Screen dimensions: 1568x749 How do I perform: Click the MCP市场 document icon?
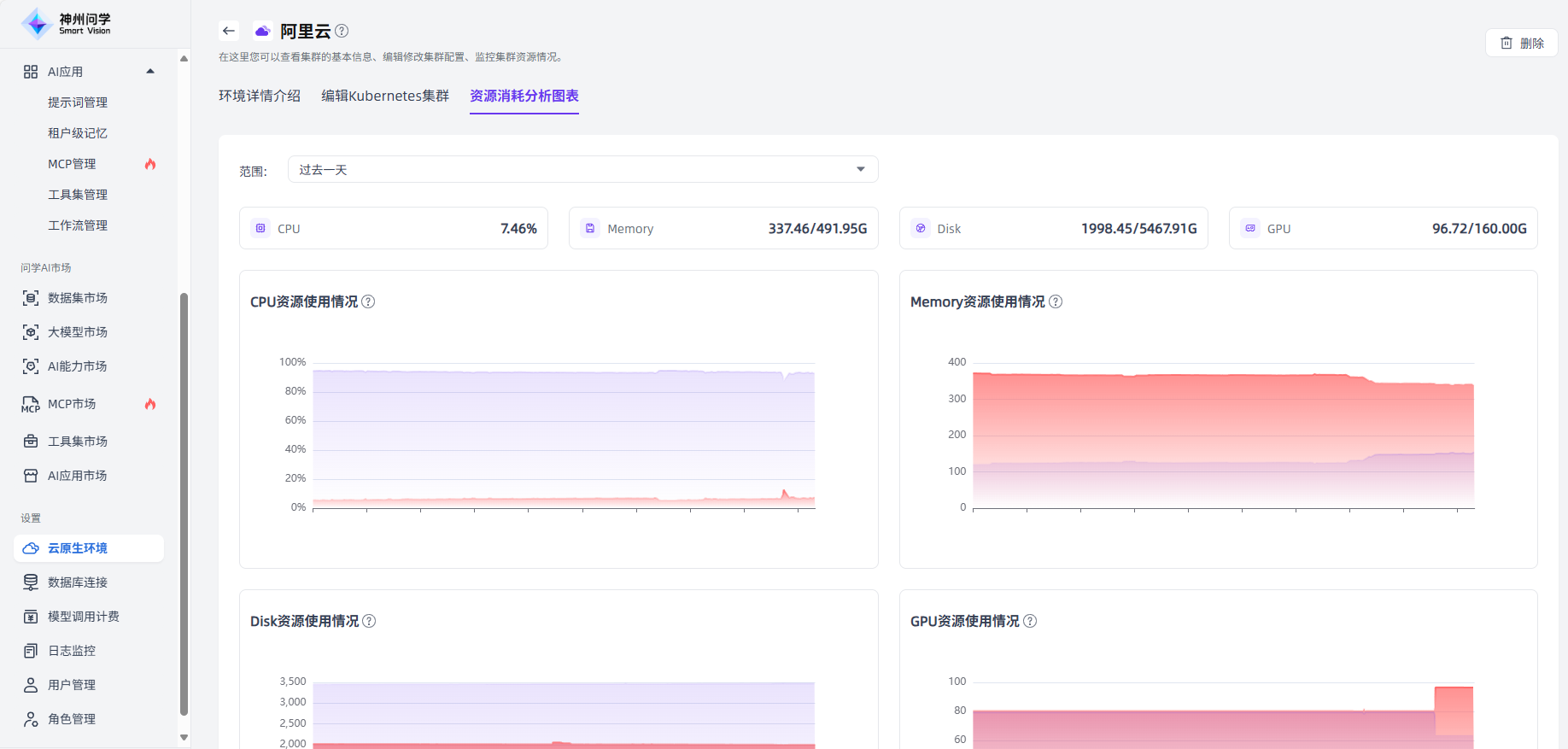coord(31,405)
